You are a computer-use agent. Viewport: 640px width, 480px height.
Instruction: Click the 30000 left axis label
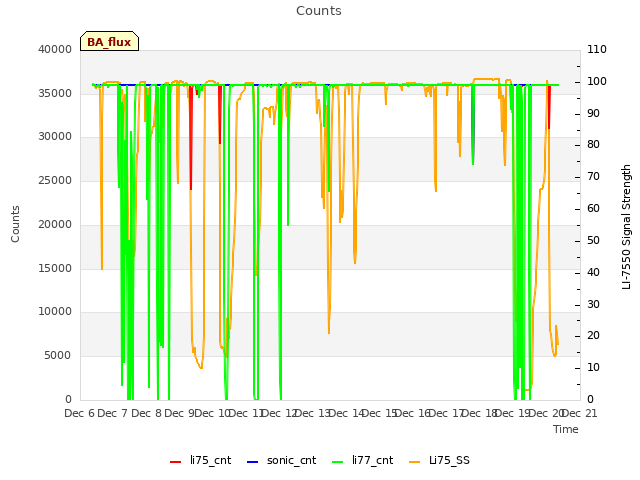55,136
